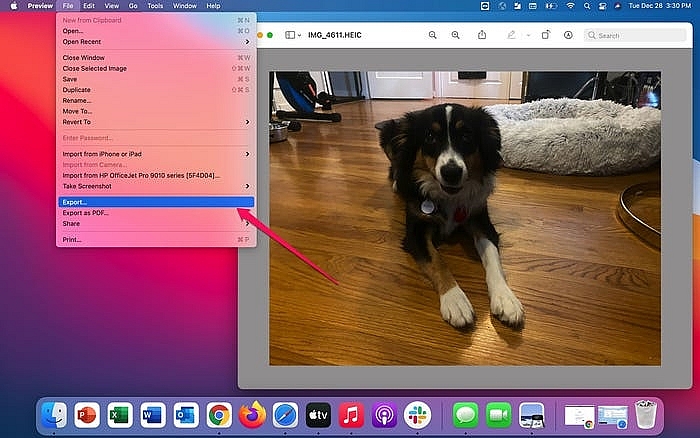Click the Share icon in Preview toolbar
Image resolution: width=700 pixels, height=438 pixels.
coord(482,35)
